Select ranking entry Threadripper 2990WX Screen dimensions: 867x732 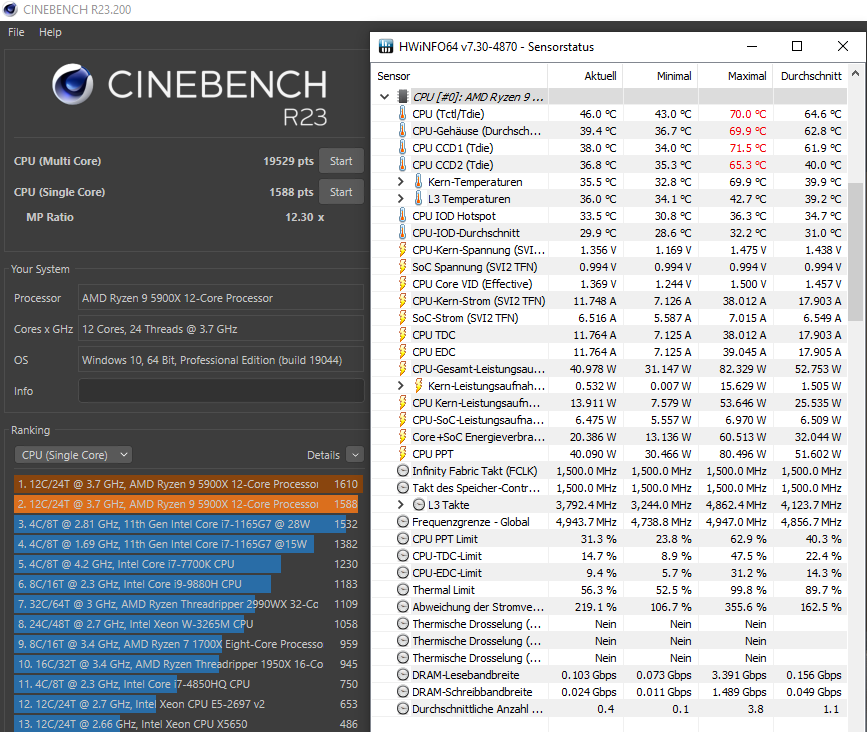click(189, 604)
